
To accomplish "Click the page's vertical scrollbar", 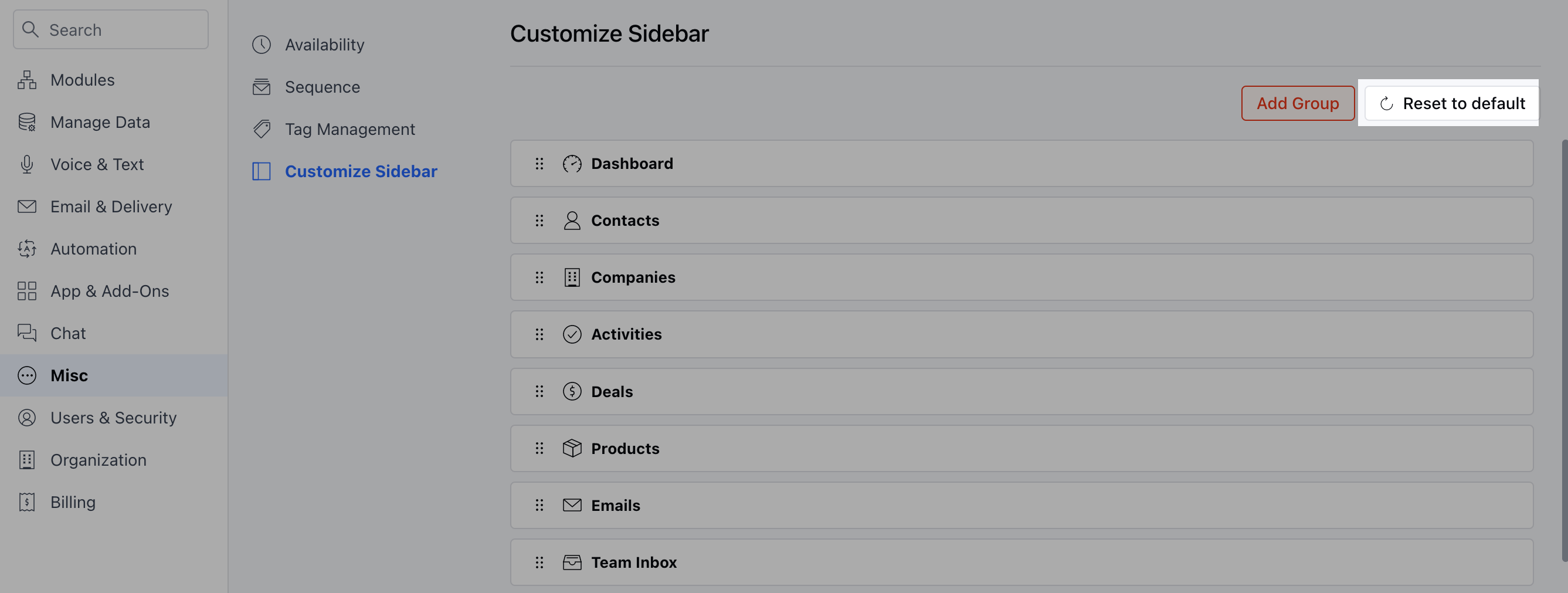I will coord(1564,350).
